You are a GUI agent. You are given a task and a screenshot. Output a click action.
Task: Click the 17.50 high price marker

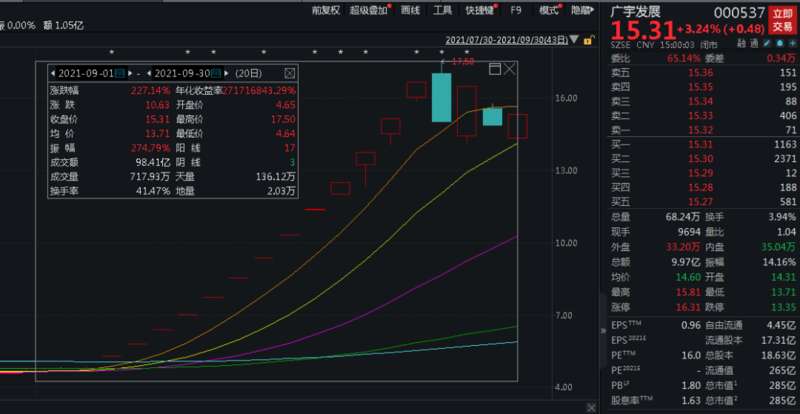click(x=462, y=62)
